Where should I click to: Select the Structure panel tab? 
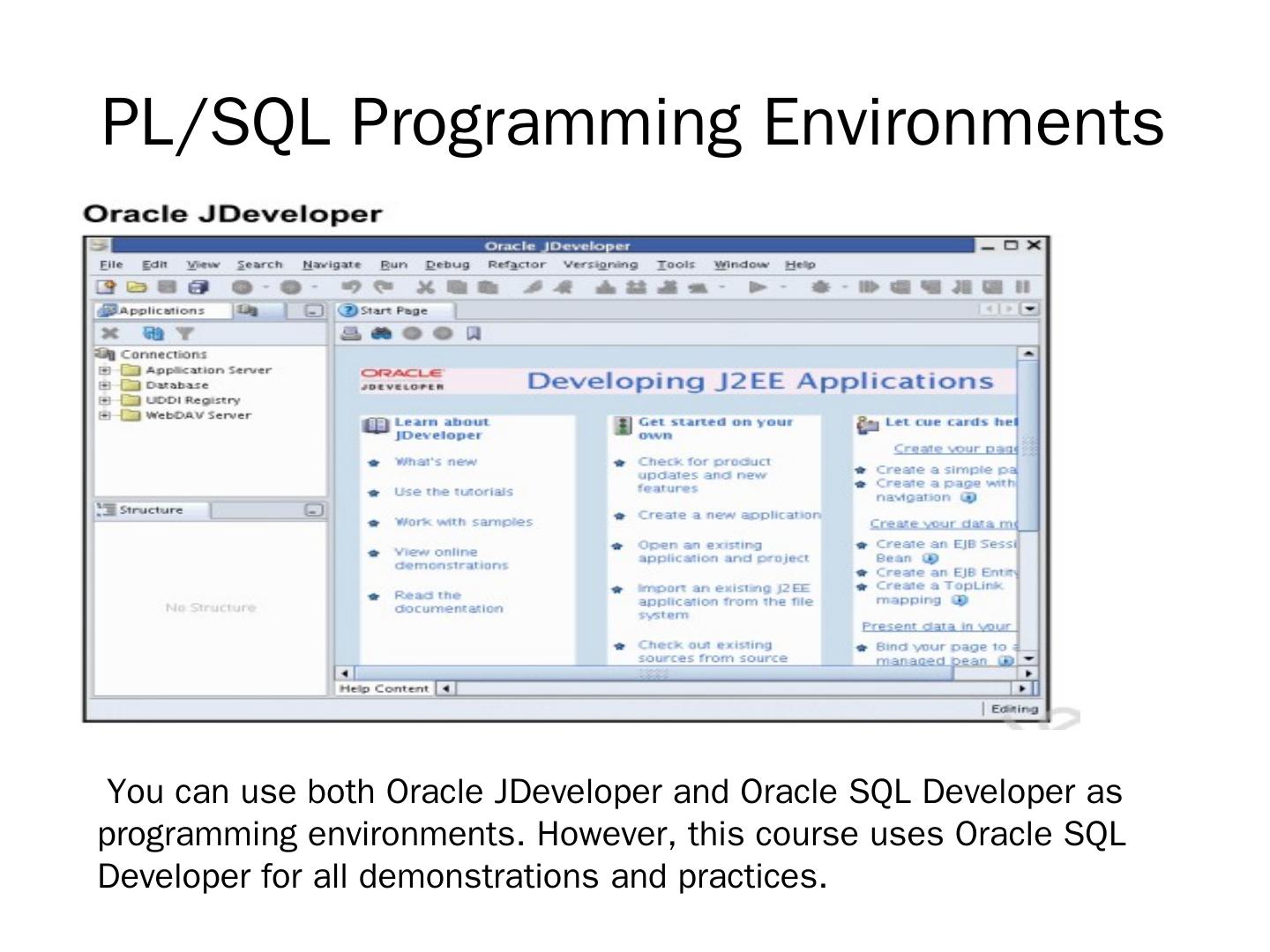[x=152, y=510]
